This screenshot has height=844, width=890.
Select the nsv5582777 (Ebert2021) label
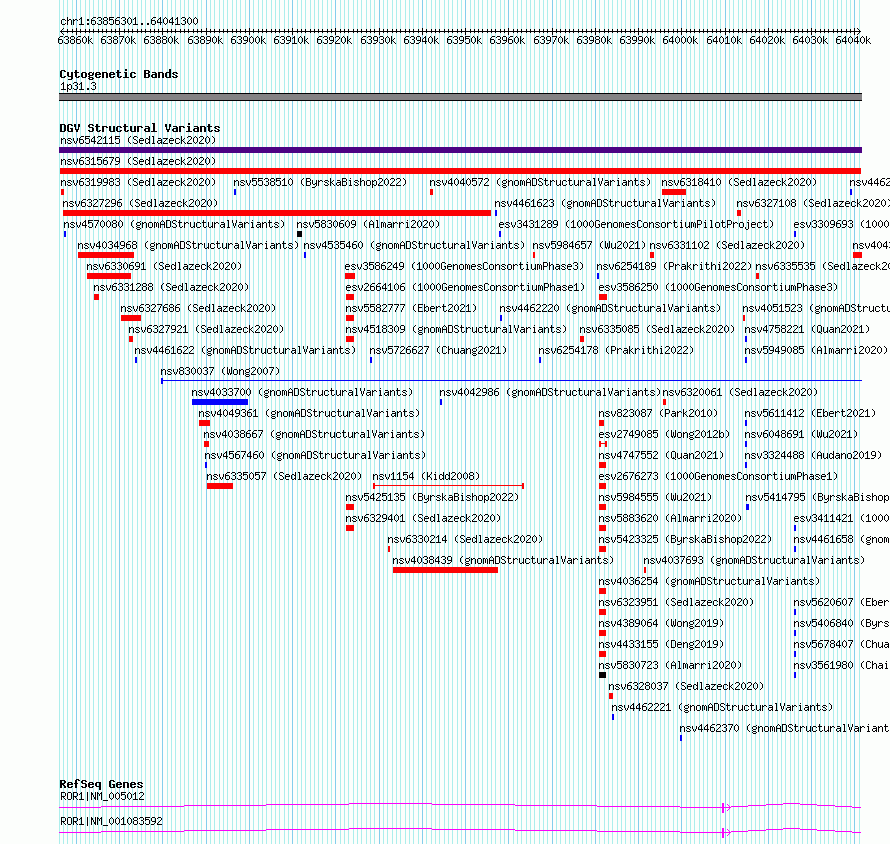click(x=411, y=308)
